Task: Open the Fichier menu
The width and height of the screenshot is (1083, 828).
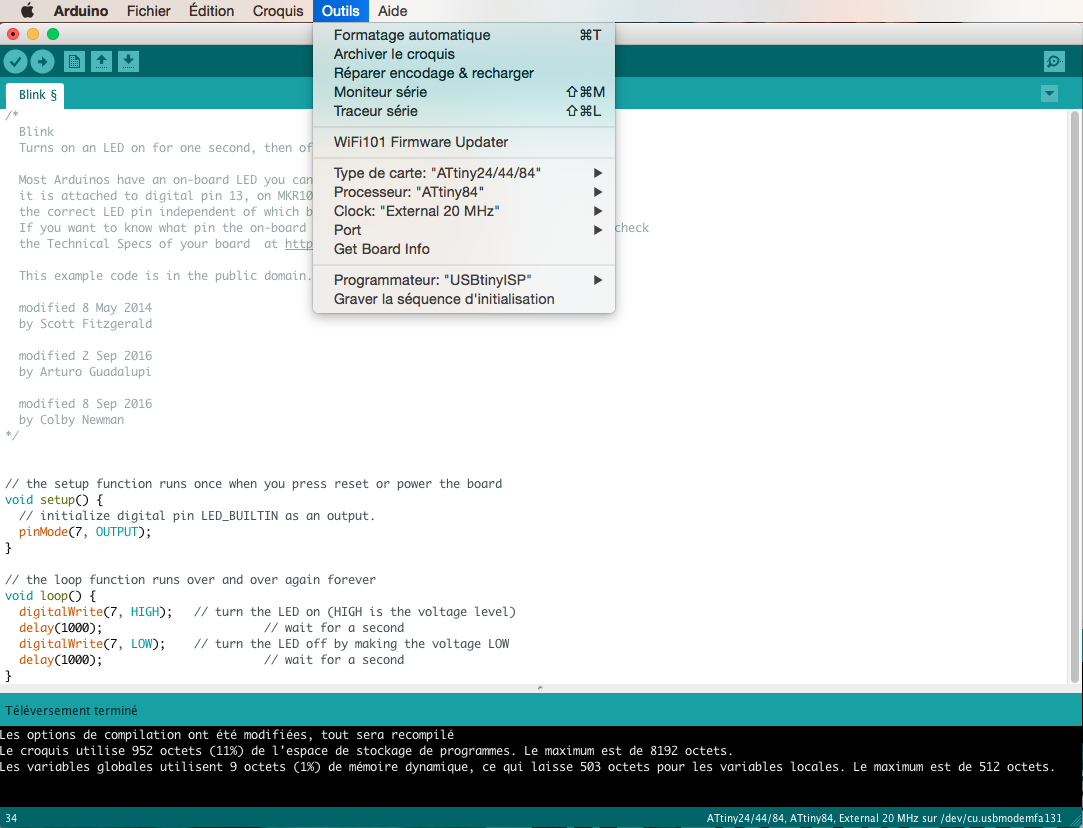Action: (148, 11)
